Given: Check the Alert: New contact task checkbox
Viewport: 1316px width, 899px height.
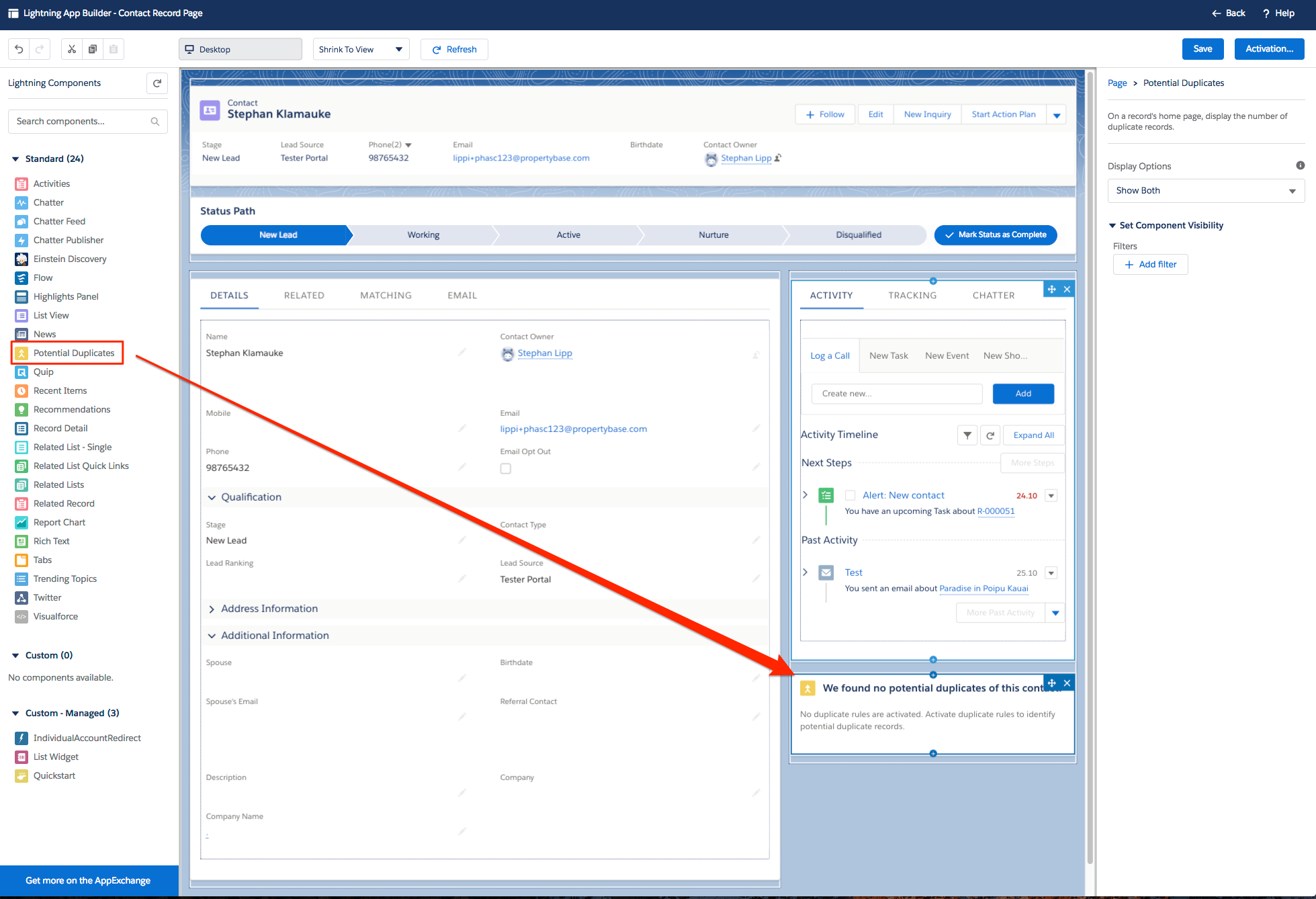Looking at the screenshot, I should (x=850, y=495).
